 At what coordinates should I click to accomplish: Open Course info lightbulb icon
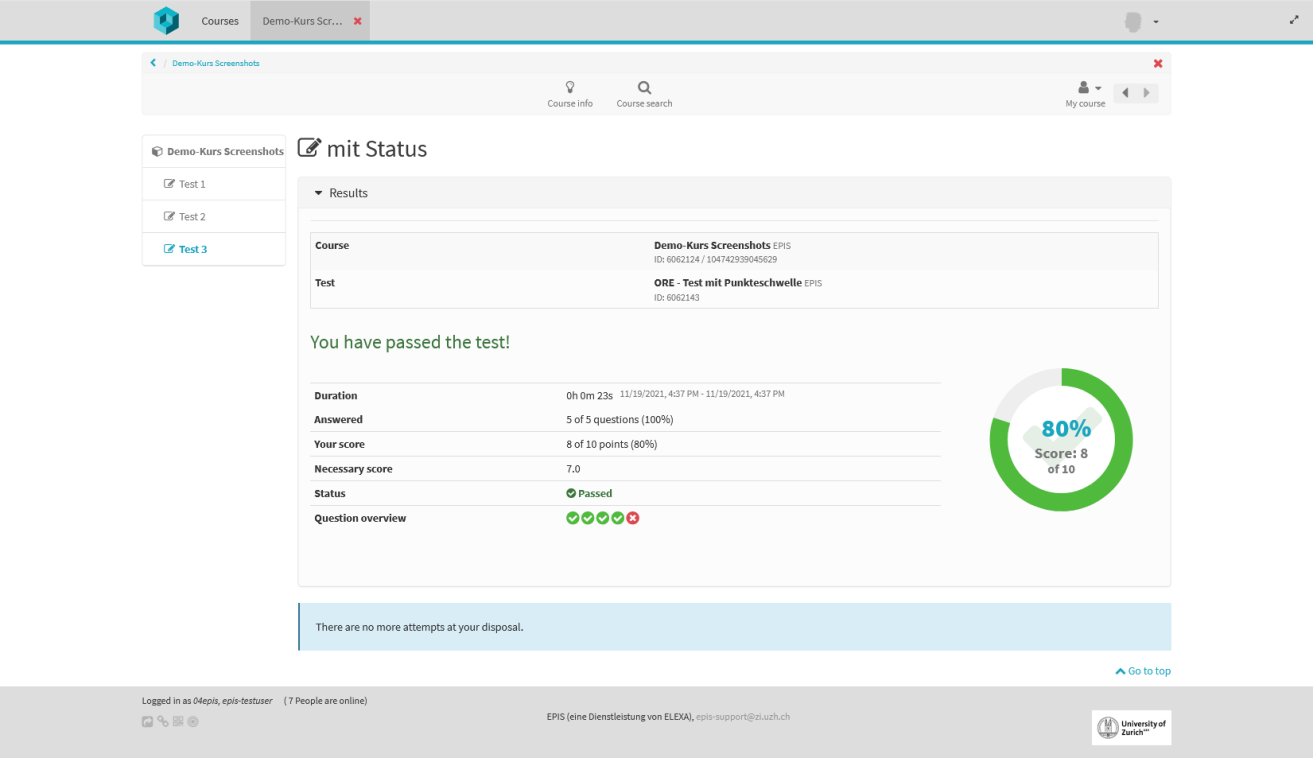[x=570, y=88]
